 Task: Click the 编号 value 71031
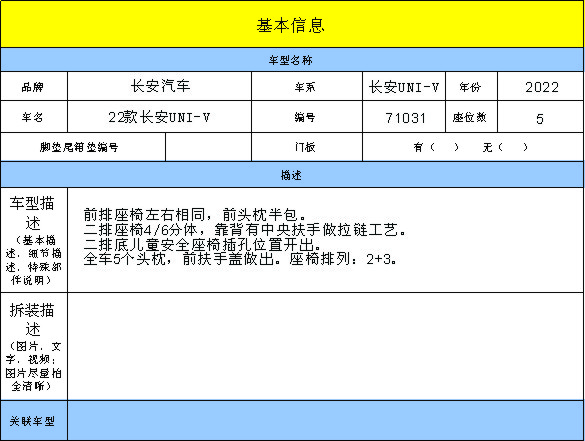coord(404,117)
